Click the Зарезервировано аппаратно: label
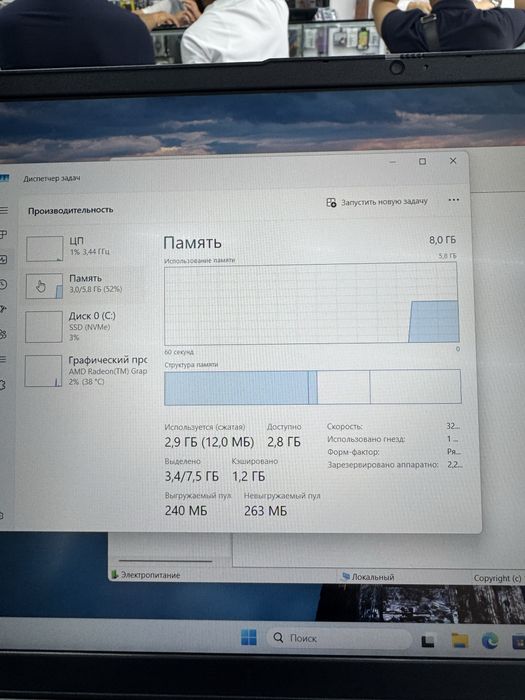Viewport: 525px width, 700px height. (x=383, y=465)
